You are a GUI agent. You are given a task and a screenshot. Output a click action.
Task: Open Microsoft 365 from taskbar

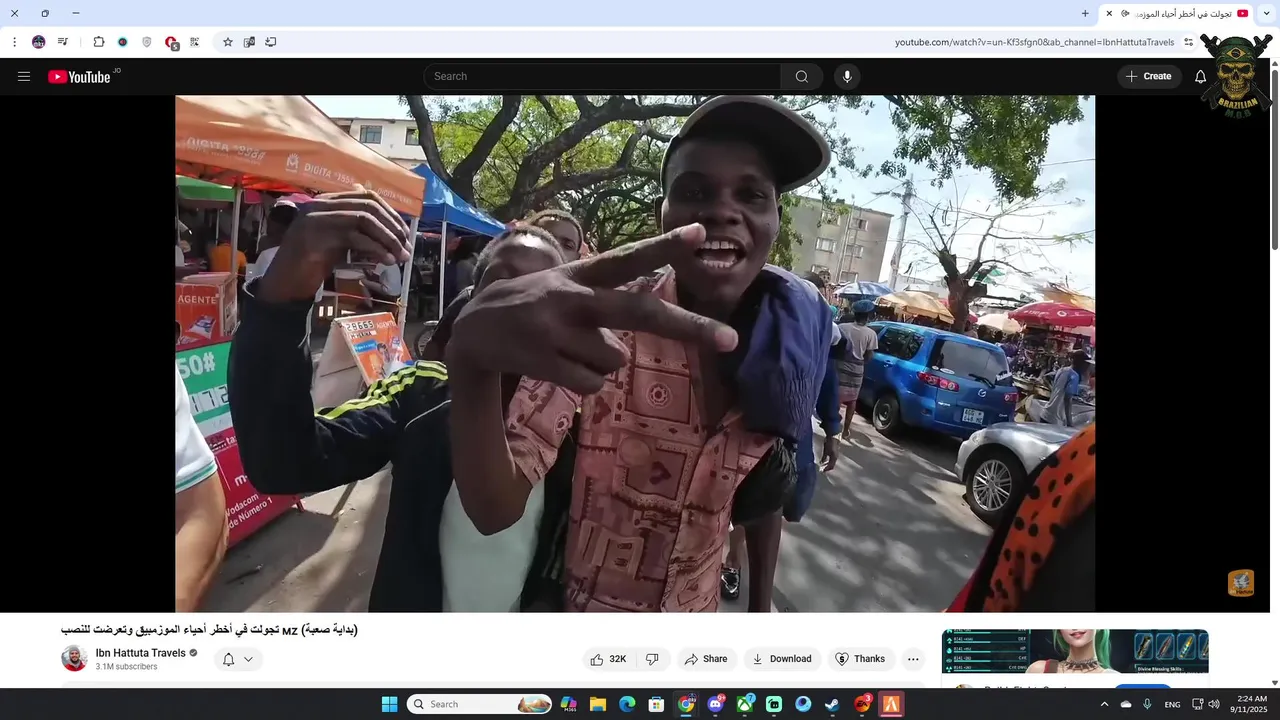coord(568,704)
